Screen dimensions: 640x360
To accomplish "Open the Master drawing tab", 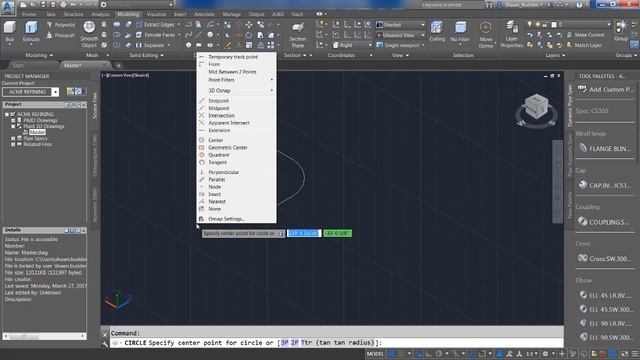I will [x=73, y=65].
